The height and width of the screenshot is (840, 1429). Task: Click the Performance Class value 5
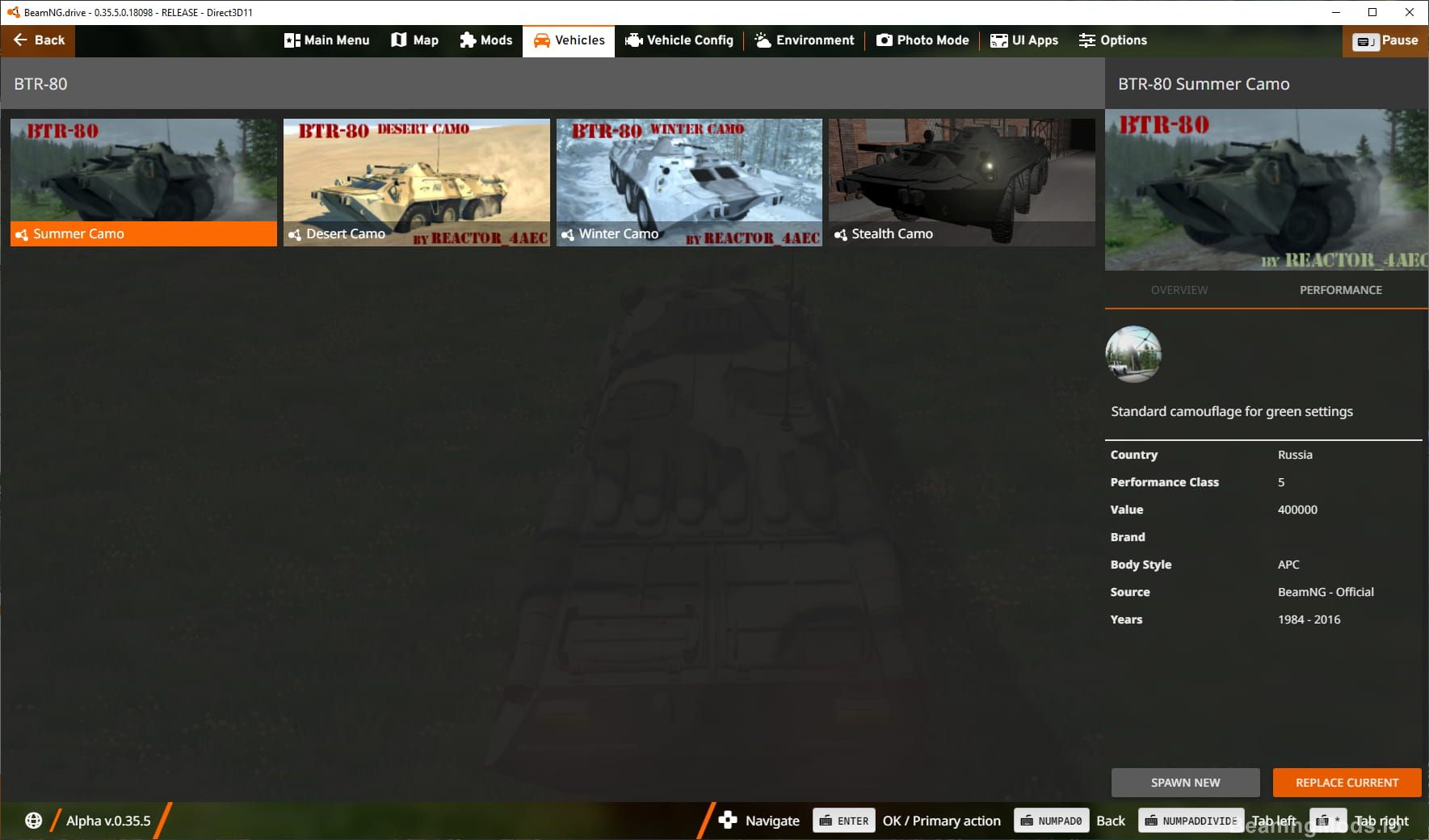(x=1281, y=482)
